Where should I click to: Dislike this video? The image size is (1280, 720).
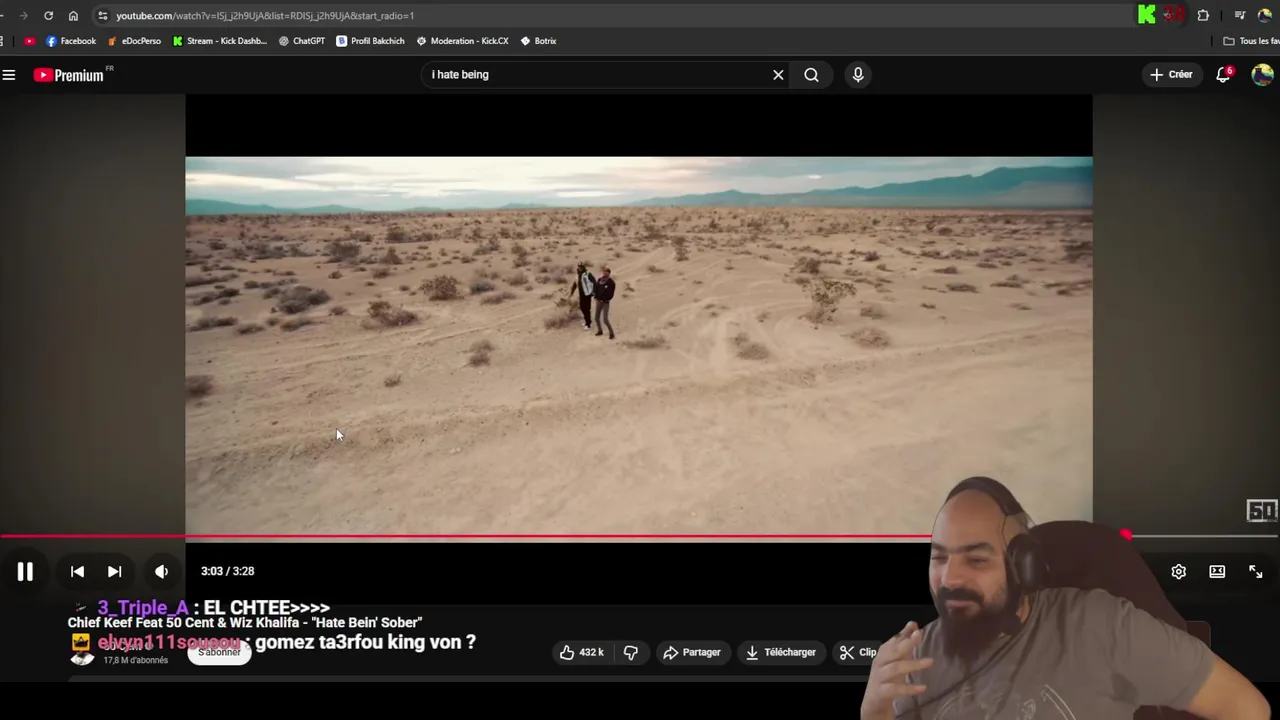[x=631, y=652]
